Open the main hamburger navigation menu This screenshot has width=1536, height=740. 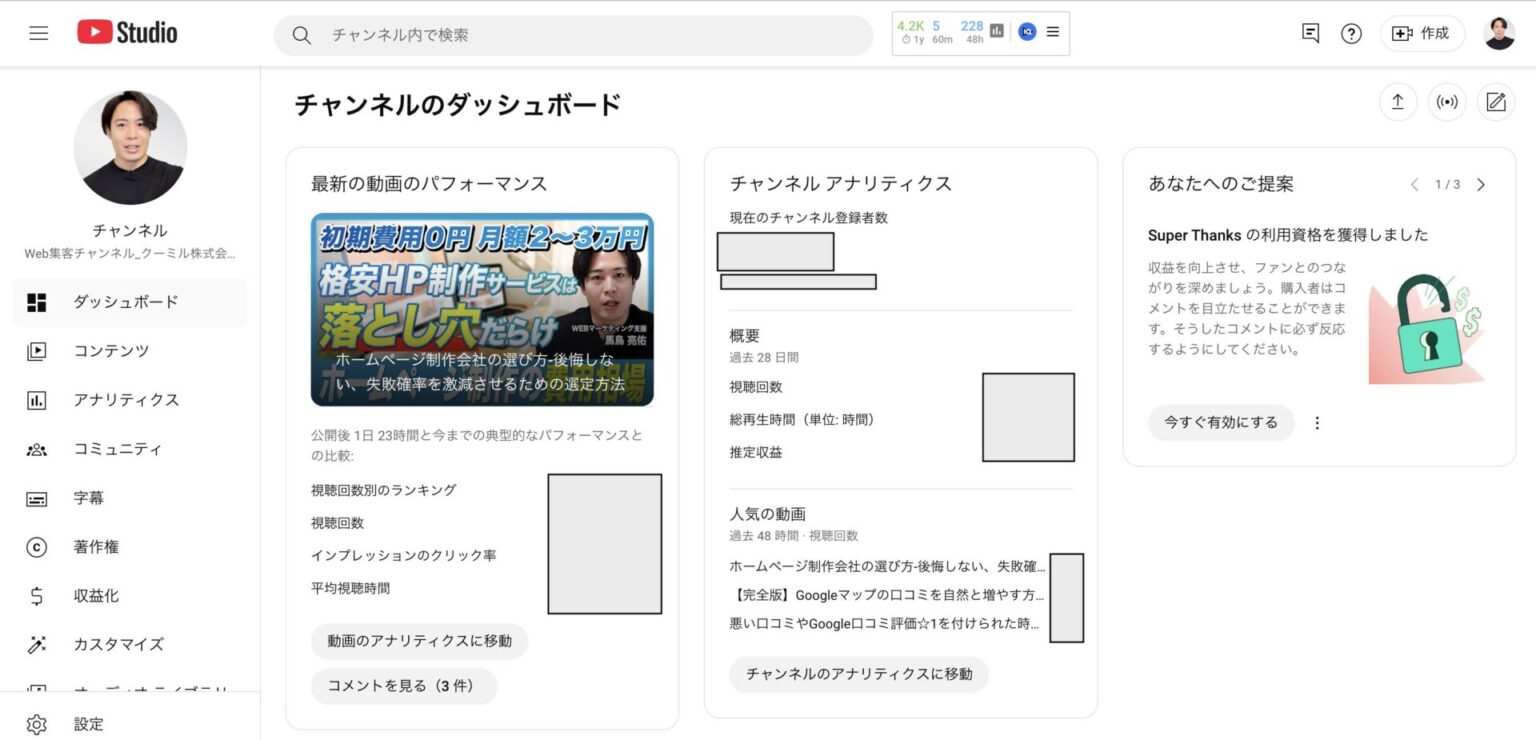click(38, 32)
